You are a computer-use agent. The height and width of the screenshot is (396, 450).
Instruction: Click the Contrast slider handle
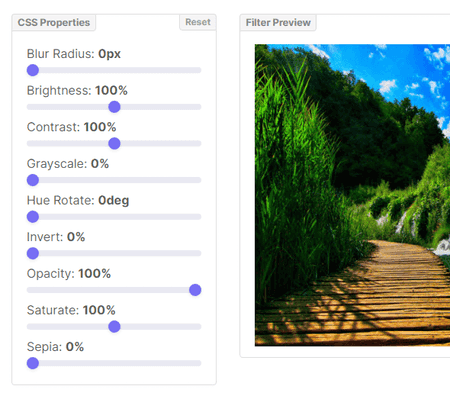(x=114, y=143)
